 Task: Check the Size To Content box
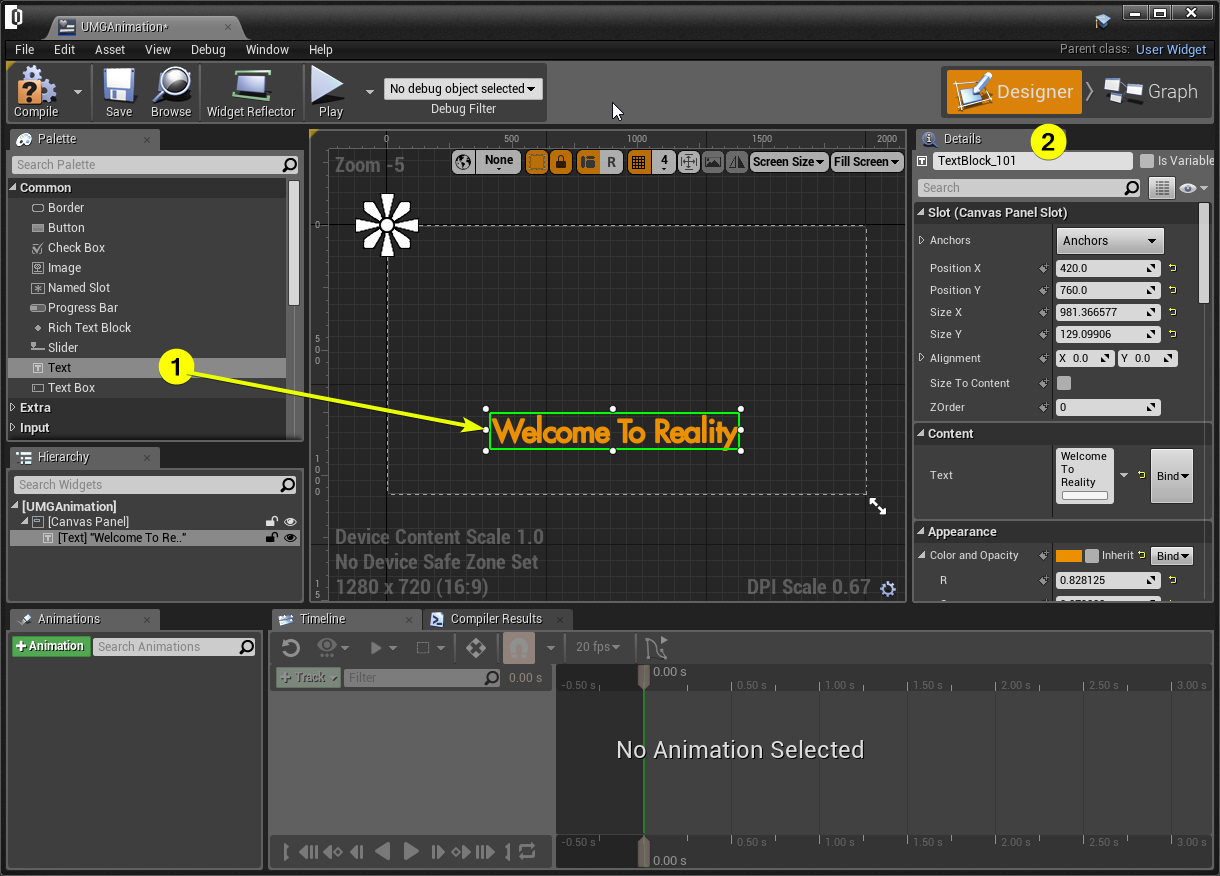1064,383
